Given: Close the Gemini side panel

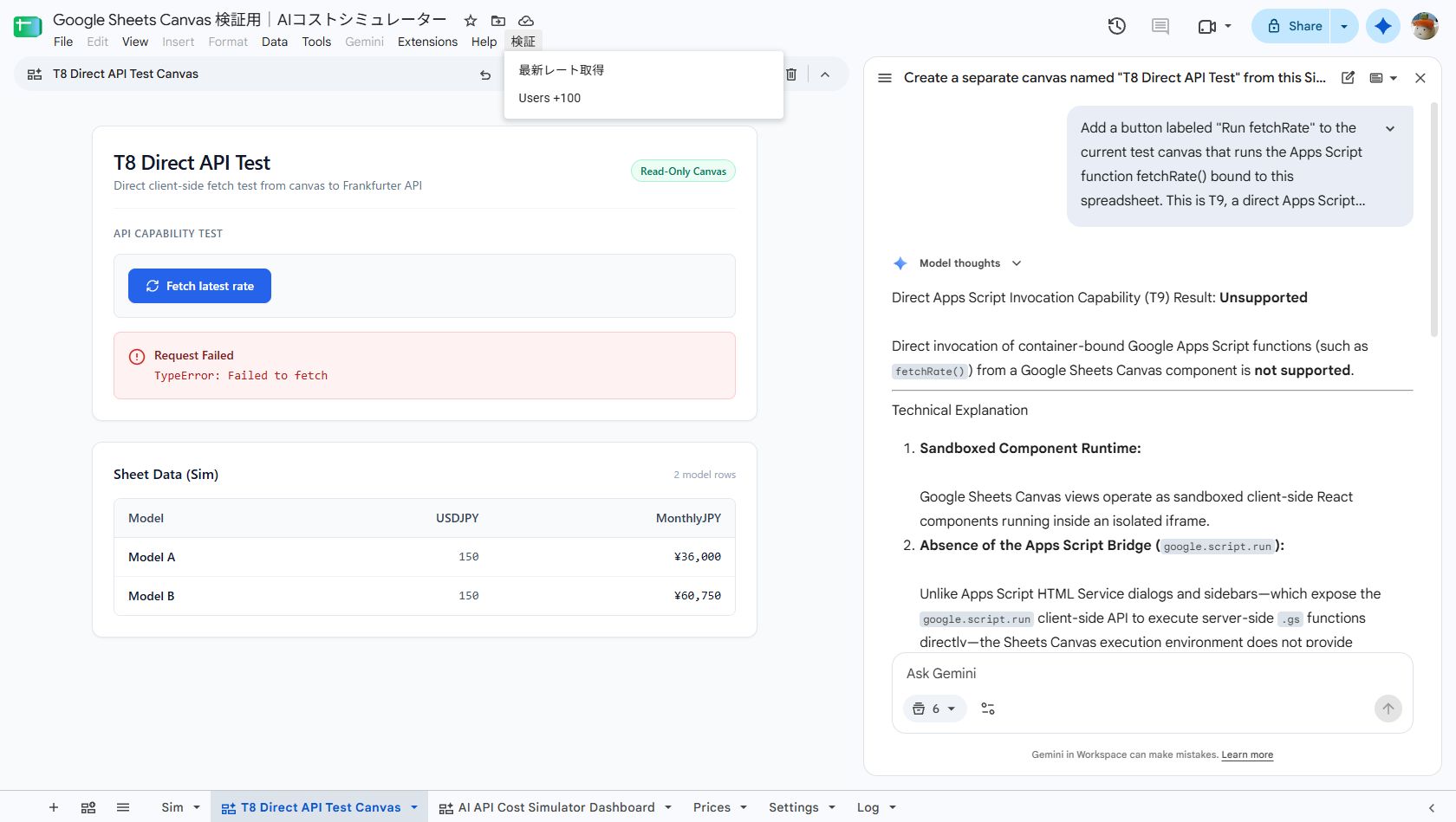Looking at the screenshot, I should pyautogui.click(x=1420, y=78).
